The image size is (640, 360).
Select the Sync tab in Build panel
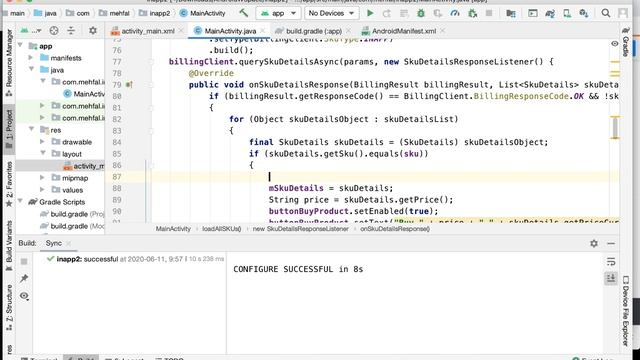point(53,243)
